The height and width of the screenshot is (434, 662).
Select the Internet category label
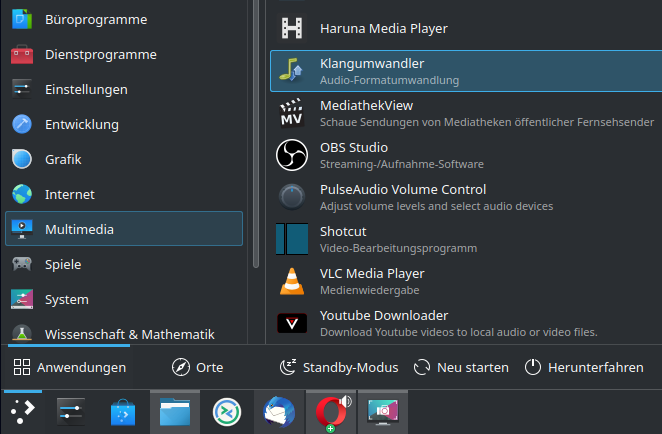tap(70, 195)
